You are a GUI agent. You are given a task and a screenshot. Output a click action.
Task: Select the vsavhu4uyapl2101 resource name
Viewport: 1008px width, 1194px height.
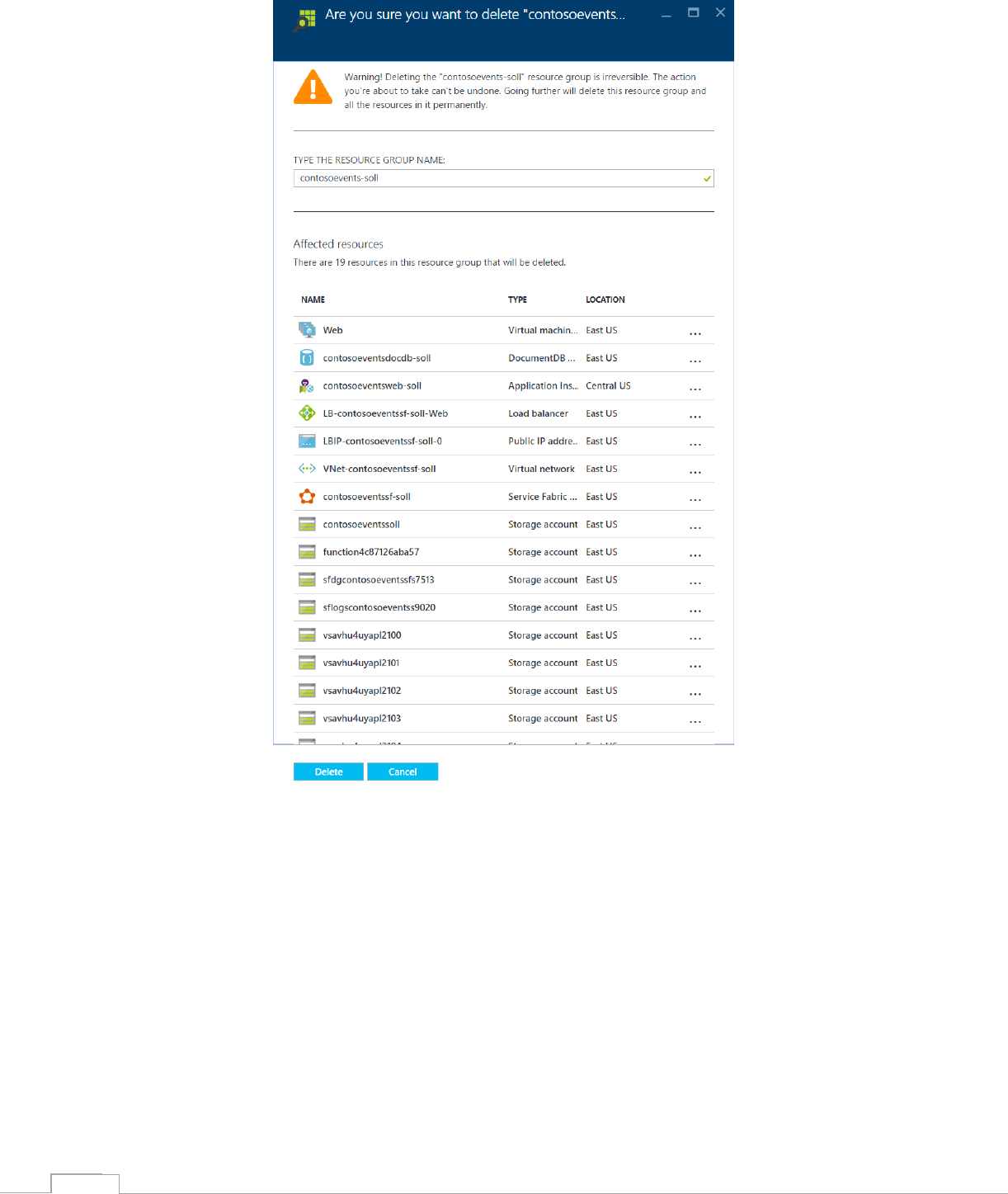pyautogui.click(x=361, y=663)
